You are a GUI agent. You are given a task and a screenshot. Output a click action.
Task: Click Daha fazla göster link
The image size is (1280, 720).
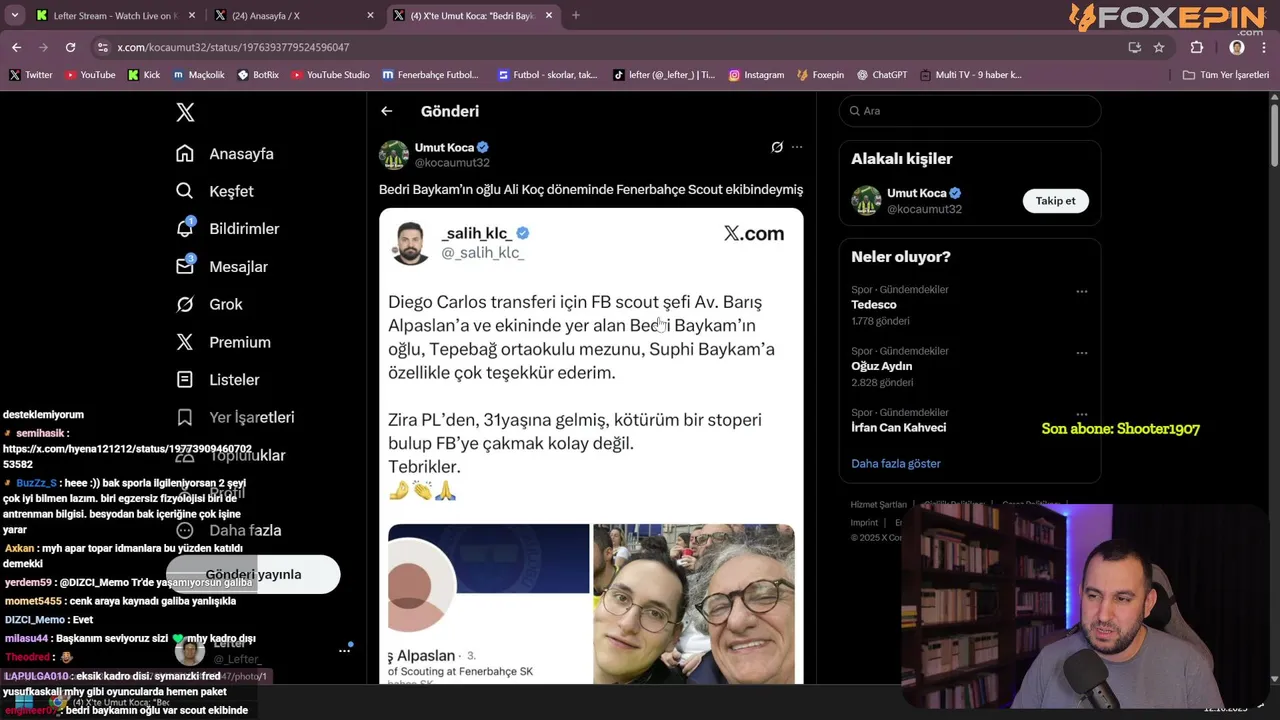(896, 464)
